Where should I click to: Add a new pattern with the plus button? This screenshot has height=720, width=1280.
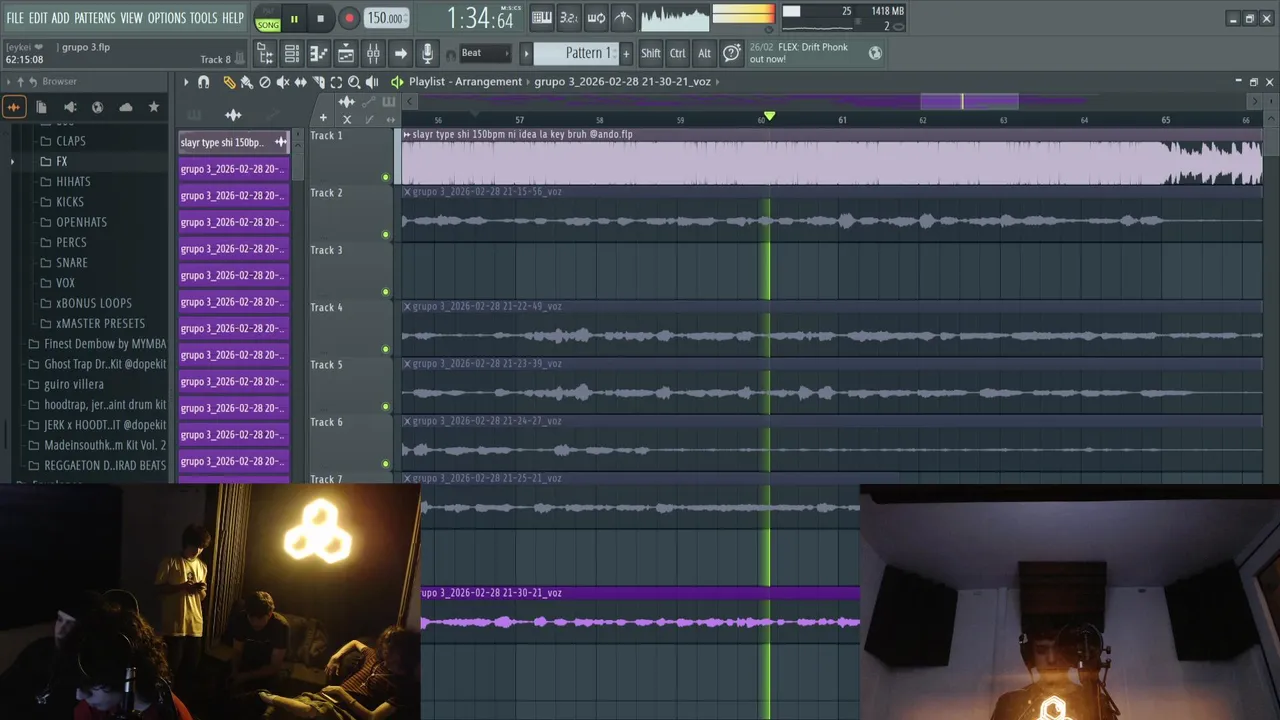pos(627,53)
